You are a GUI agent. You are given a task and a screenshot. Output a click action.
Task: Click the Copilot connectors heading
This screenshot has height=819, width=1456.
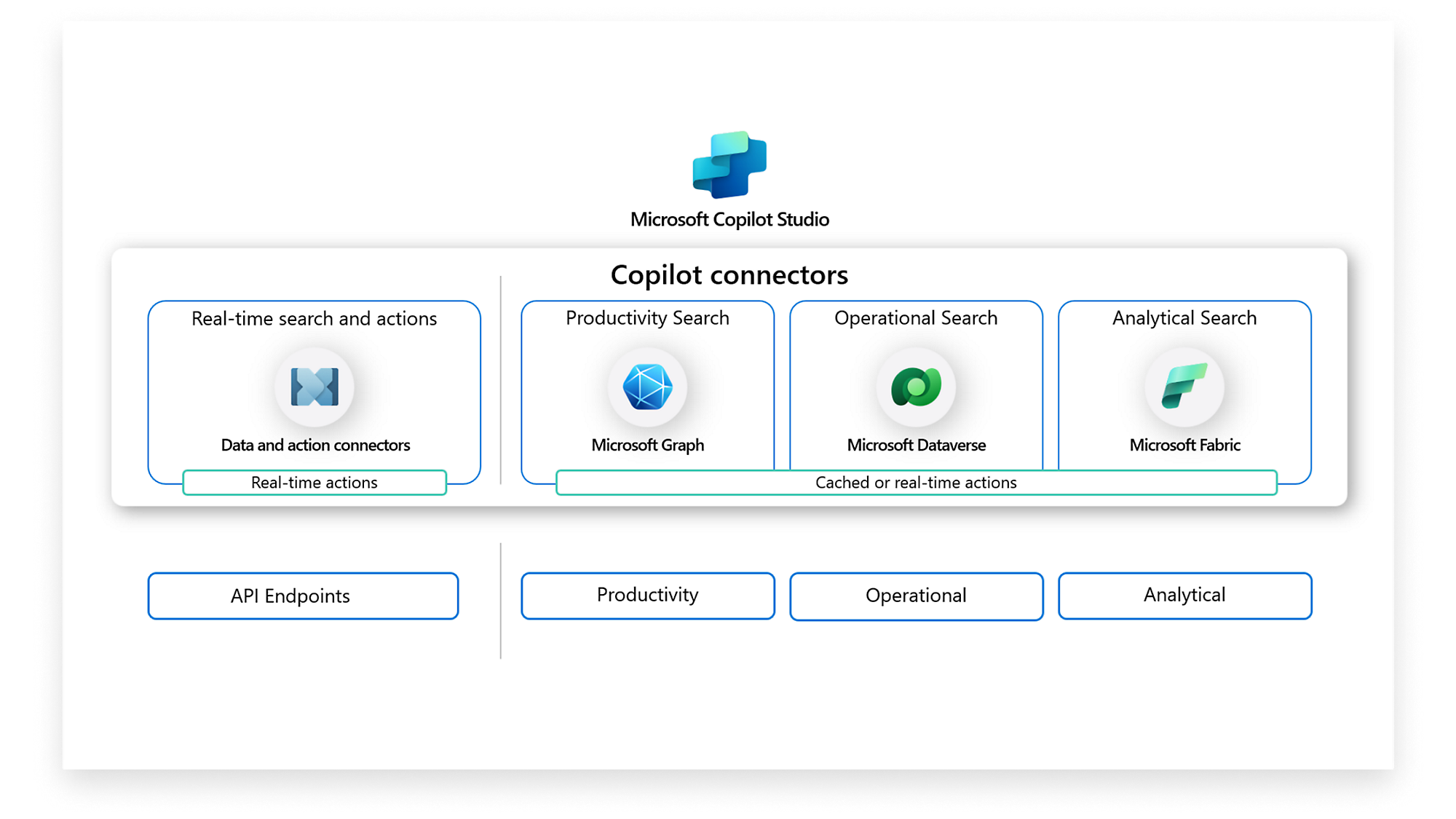pyautogui.click(x=729, y=274)
